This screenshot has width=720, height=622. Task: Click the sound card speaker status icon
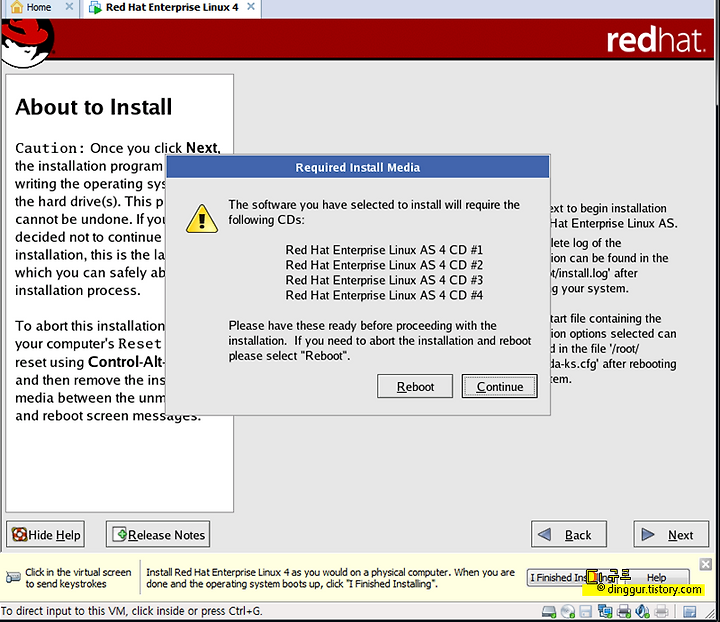pyautogui.click(x=642, y=611)
